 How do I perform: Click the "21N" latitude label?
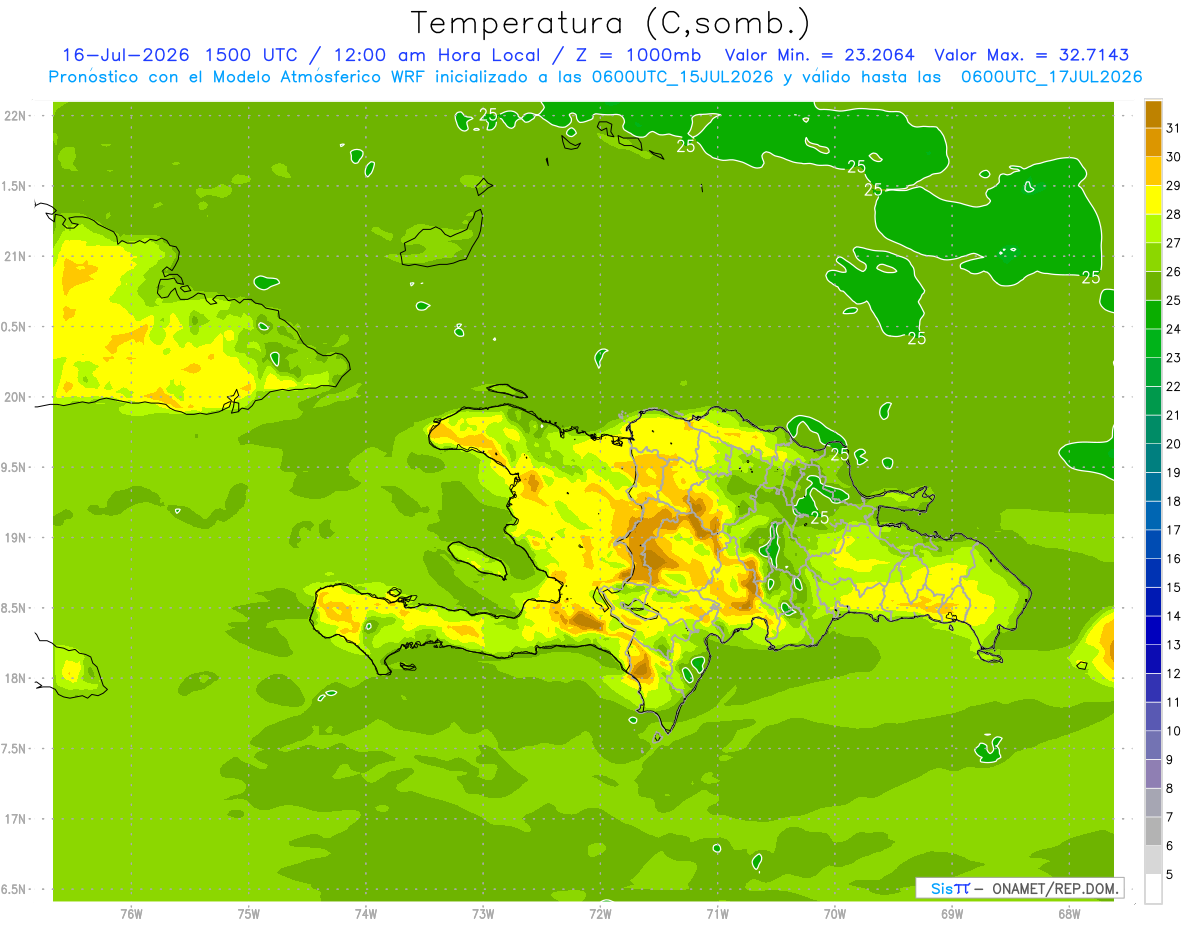pyautogui.click(x=14, y=257)
